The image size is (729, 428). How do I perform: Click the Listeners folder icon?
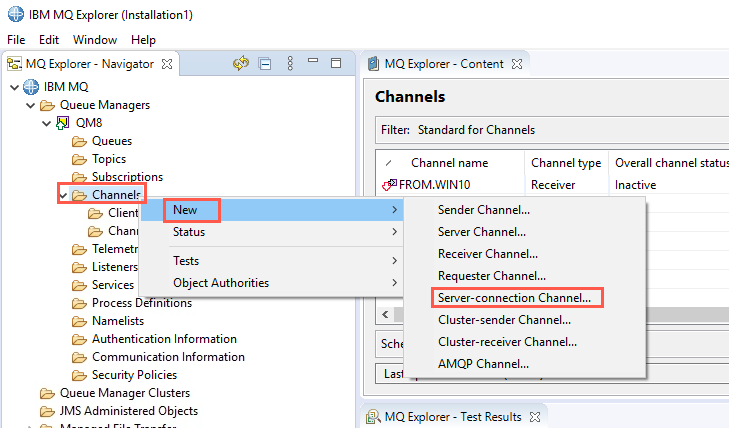click(x=80, y=267)
